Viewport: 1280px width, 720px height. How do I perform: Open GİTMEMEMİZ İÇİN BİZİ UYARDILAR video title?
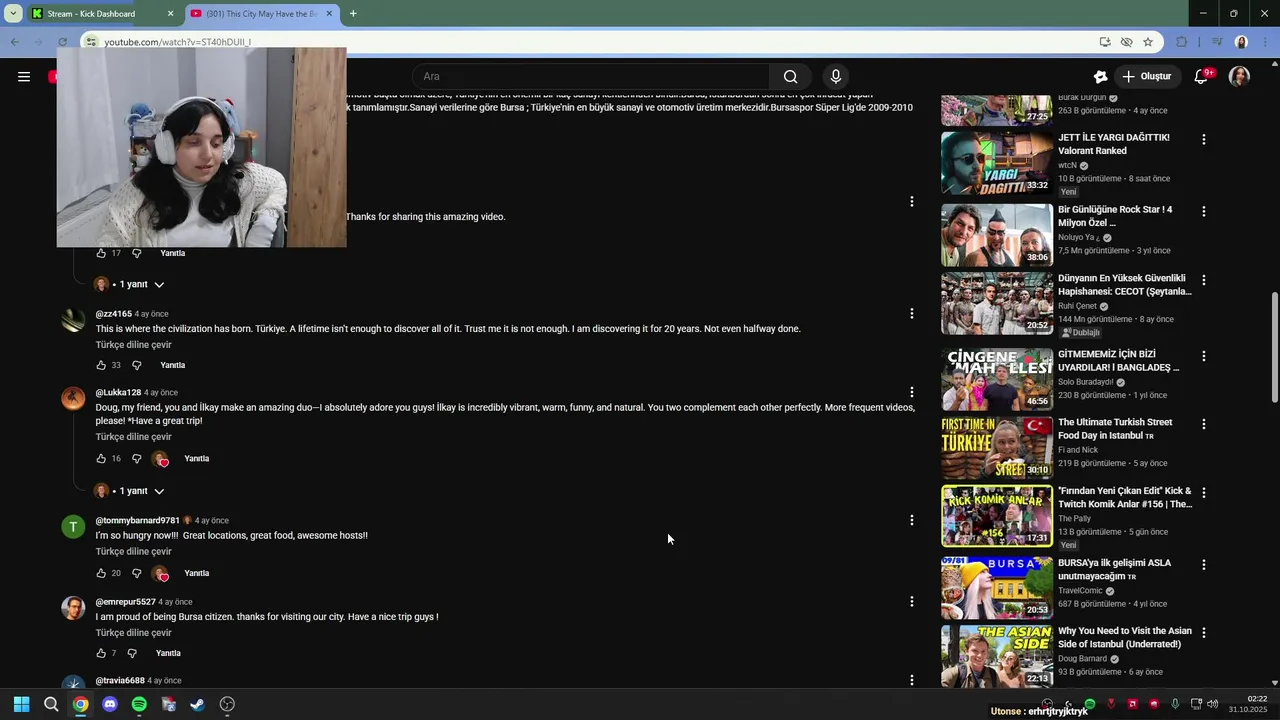point(1119,361)
